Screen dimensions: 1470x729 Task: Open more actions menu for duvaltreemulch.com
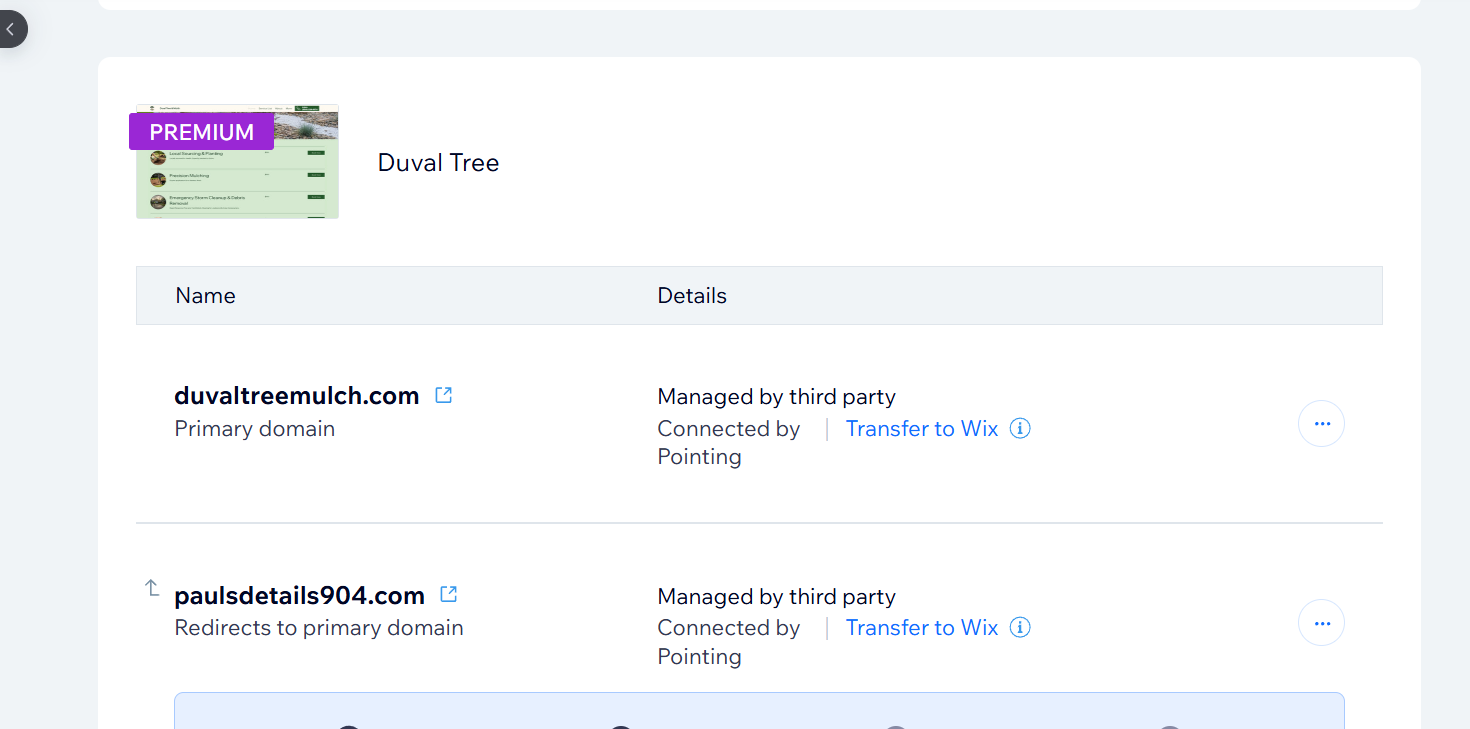point(1321,424)
